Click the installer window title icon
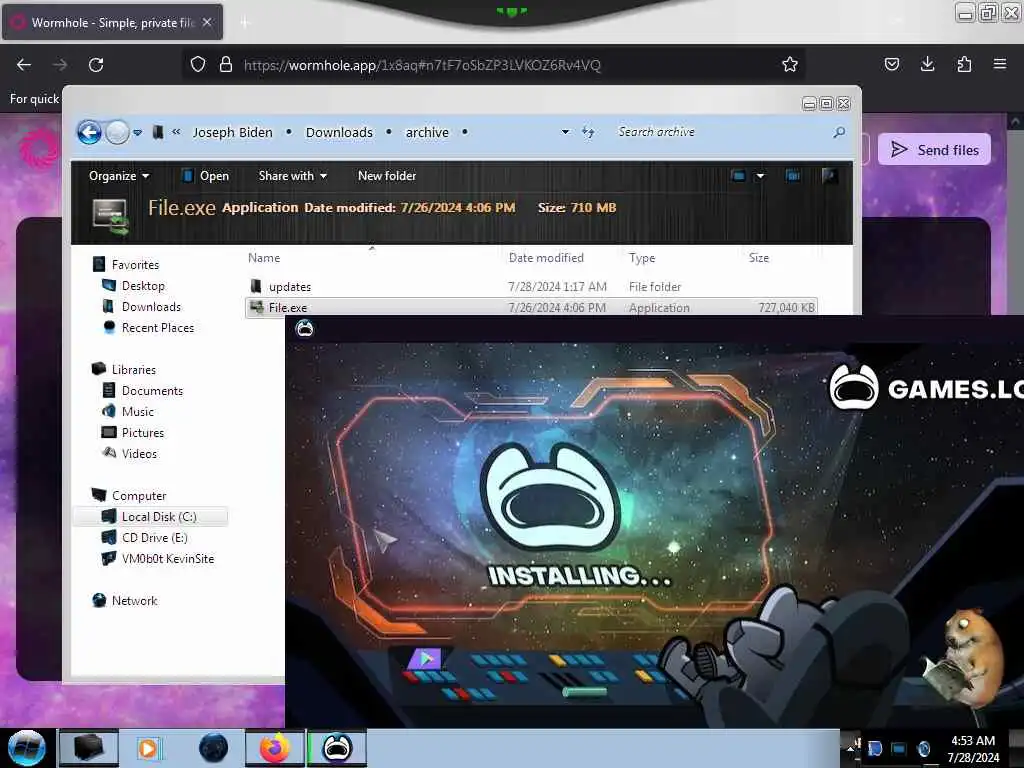 305,328
